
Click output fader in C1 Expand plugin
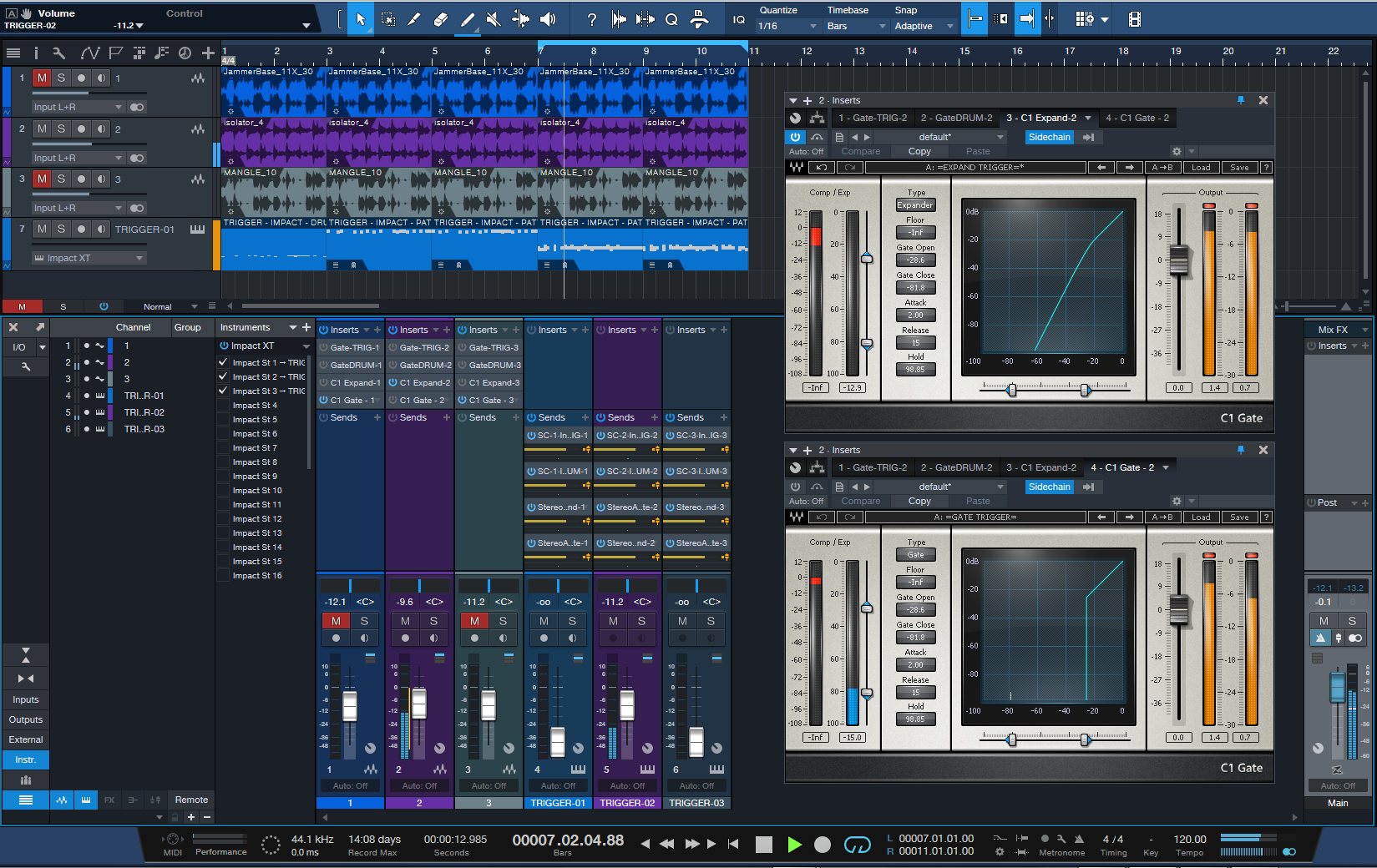tap(1178, 260)
